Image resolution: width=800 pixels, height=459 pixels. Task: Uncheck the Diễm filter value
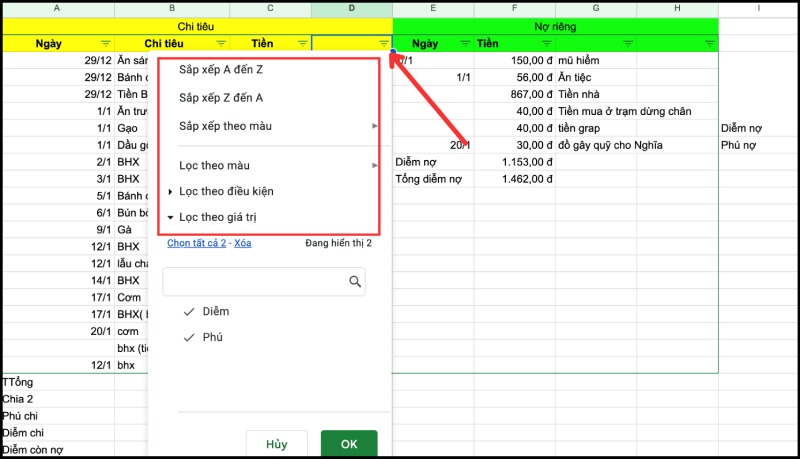pos(189,312)
